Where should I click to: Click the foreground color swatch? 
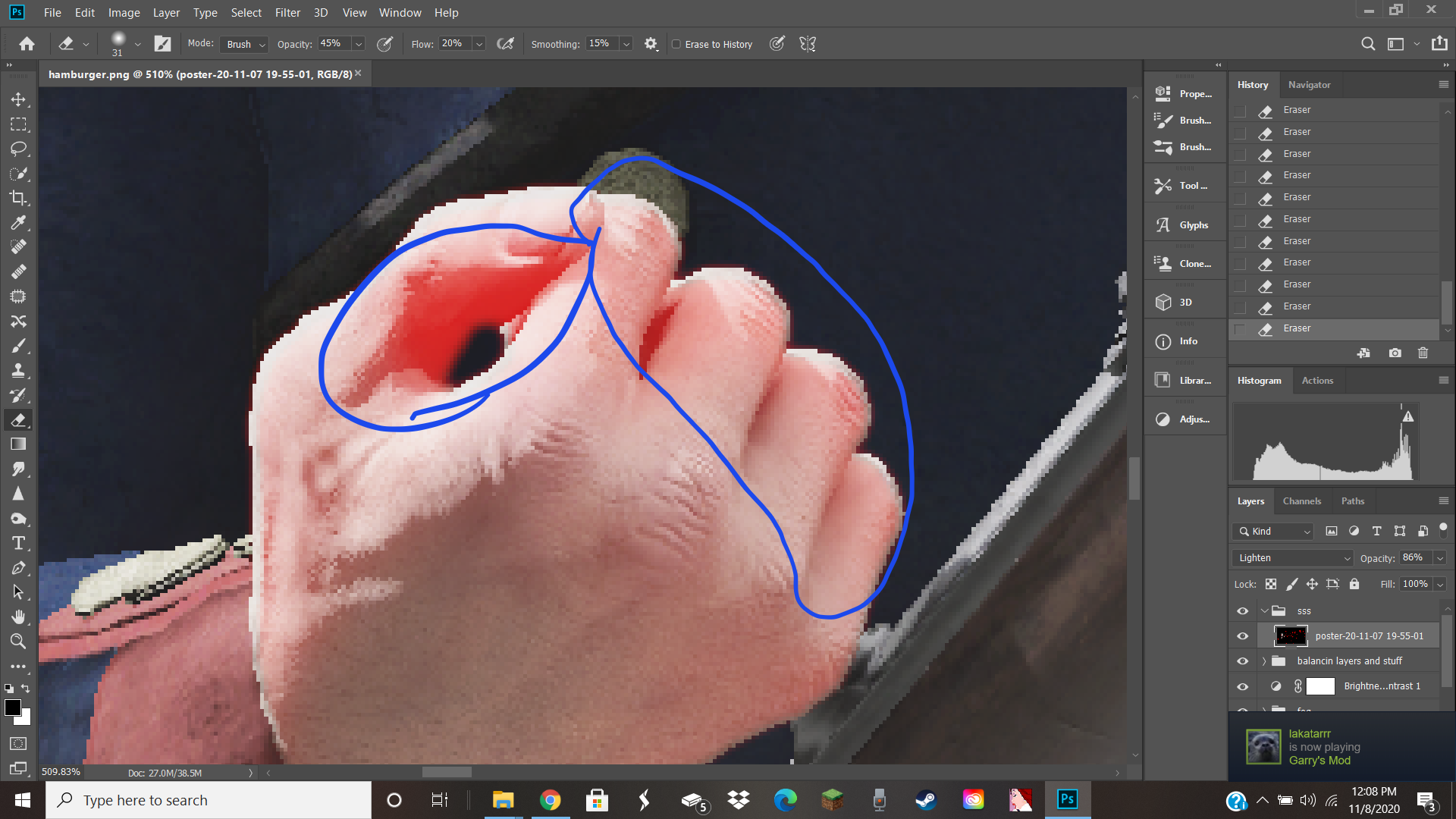point(12,708)
